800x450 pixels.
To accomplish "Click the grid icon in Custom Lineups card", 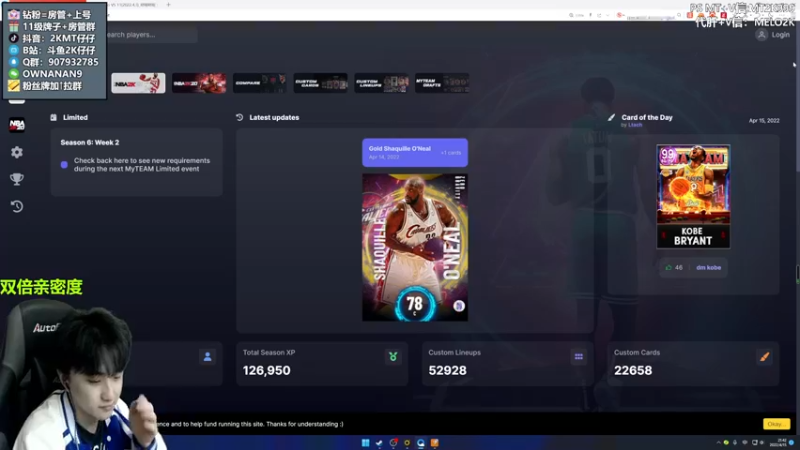I will pos(579,357).
